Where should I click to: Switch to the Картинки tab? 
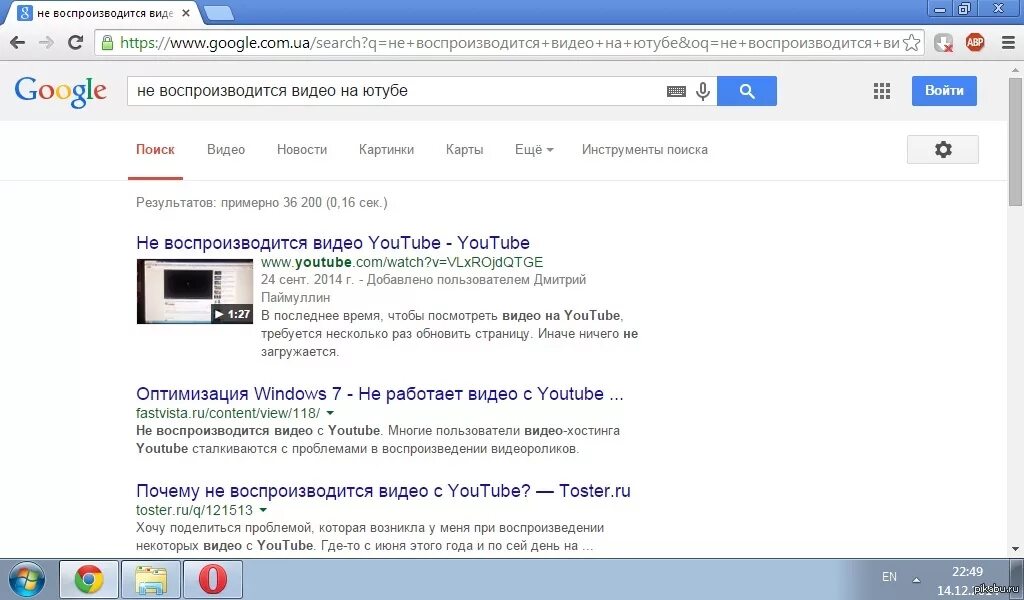(x=386, y=150)
